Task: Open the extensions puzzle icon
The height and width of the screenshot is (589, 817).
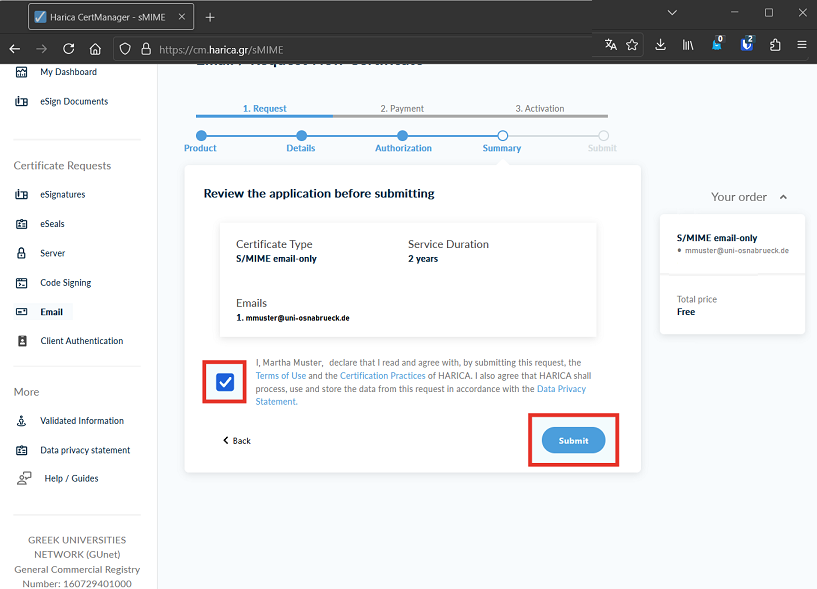Action: pyautogui.click(x=775, y=45)
